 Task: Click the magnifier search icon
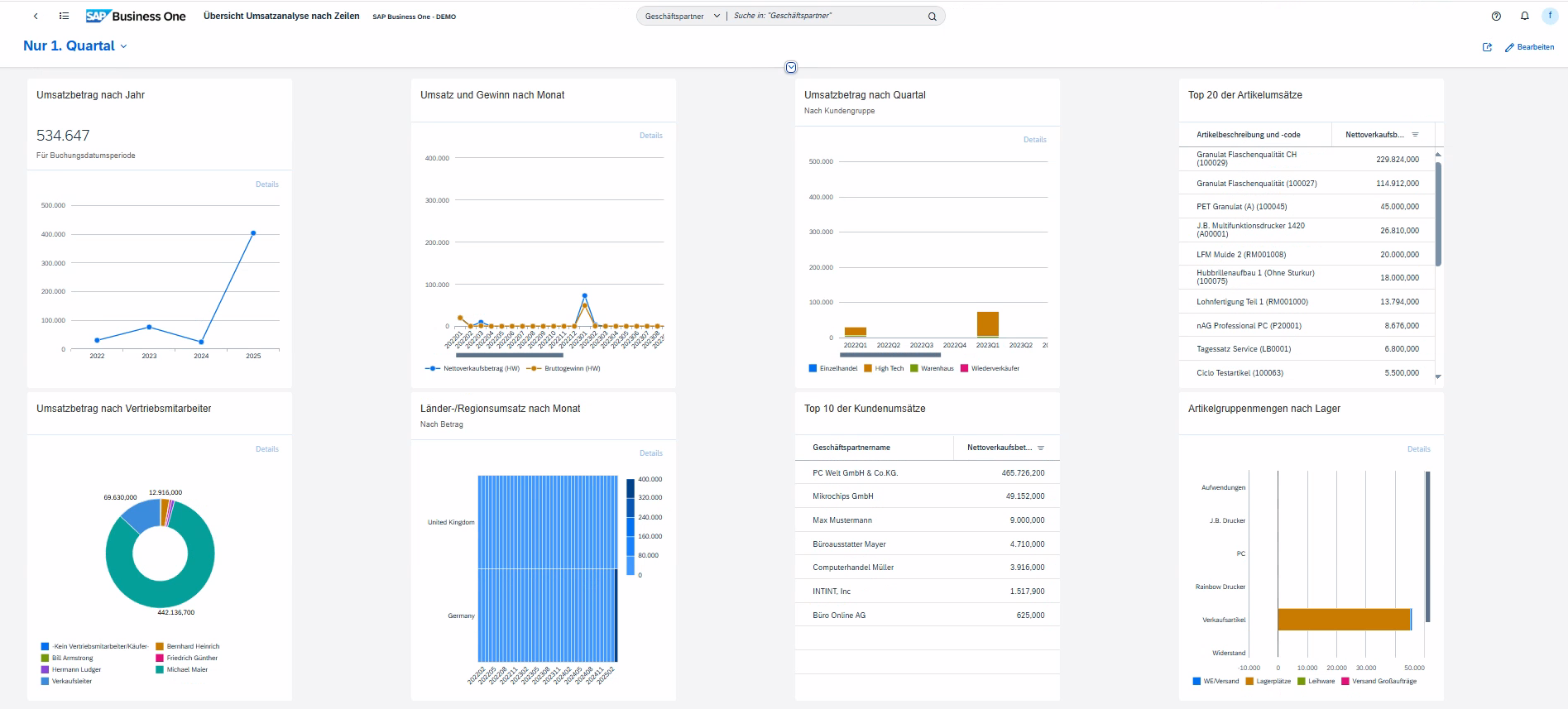point(932,17)
